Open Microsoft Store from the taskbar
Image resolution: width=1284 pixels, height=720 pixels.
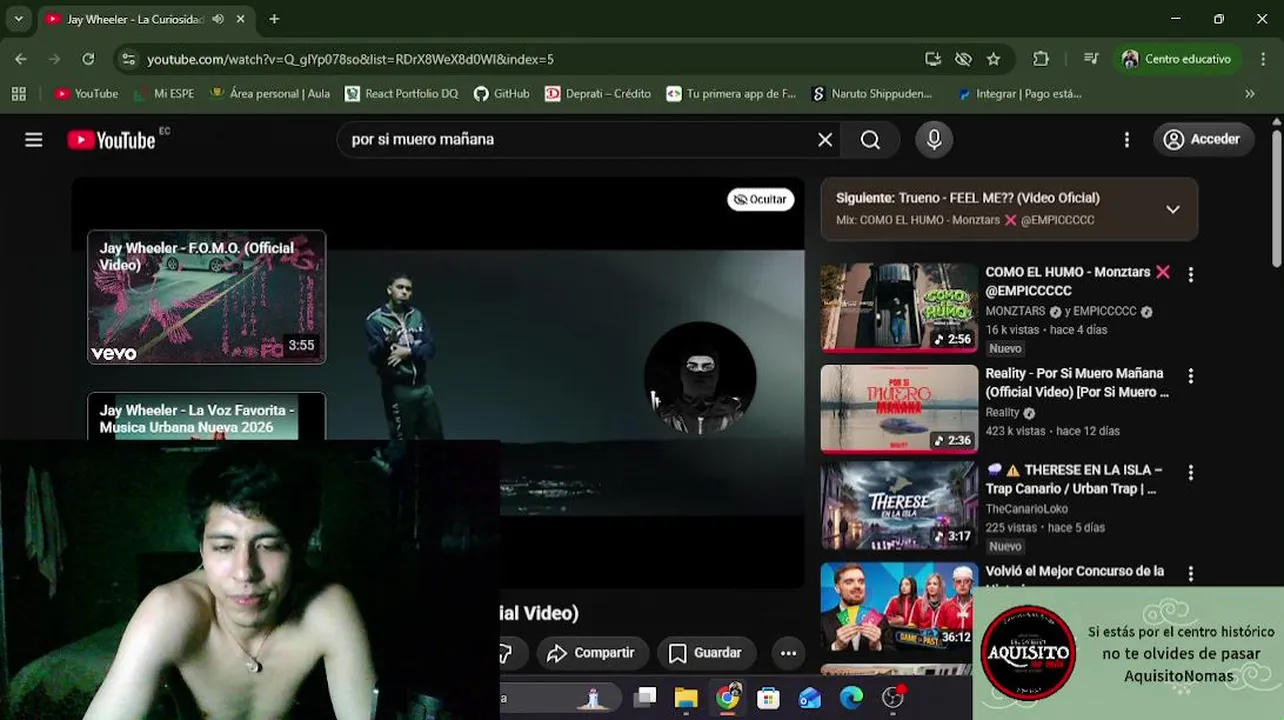point(768,697)
